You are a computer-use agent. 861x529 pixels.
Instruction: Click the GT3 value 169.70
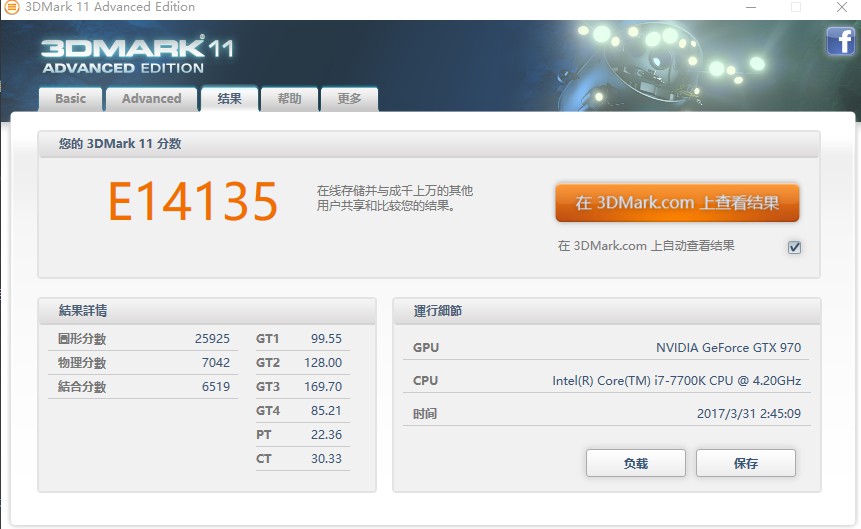coord(323,387)
